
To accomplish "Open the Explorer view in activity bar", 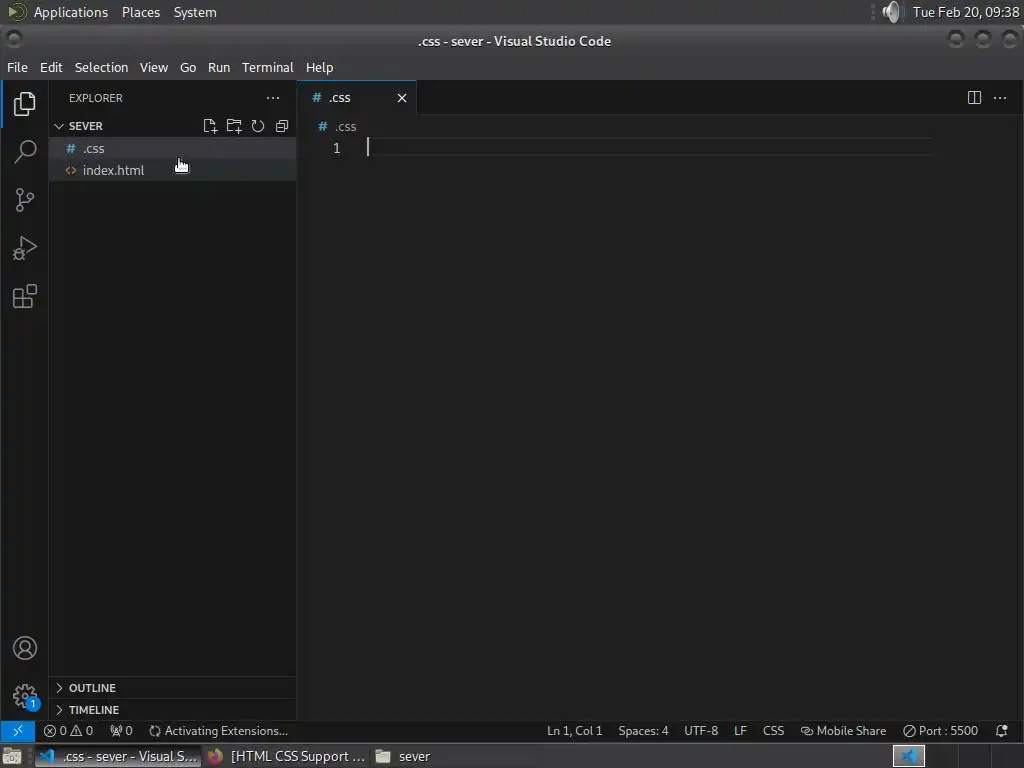I will [24, 104].
